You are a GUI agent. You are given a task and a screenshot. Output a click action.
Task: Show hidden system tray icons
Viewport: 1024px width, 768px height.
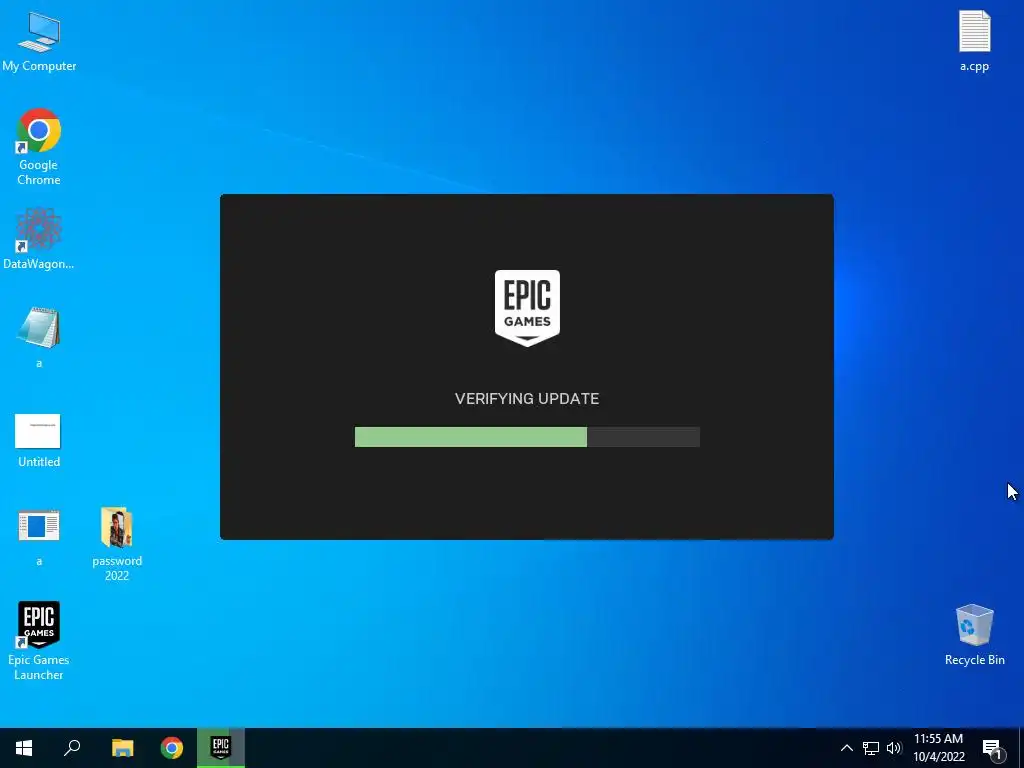[846, 748]
